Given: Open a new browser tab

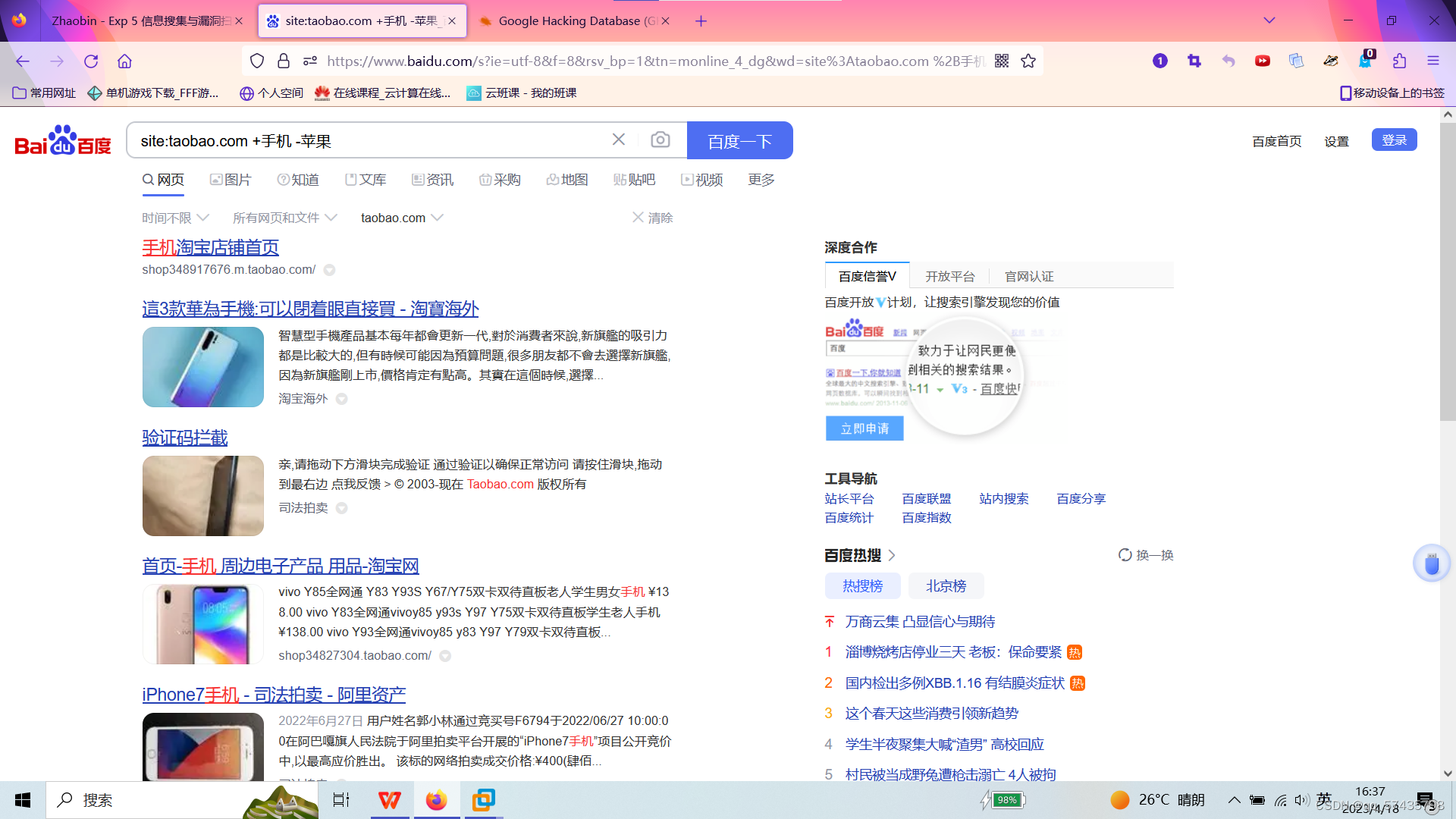Looking at the screenshot, I should coord(701,21).
